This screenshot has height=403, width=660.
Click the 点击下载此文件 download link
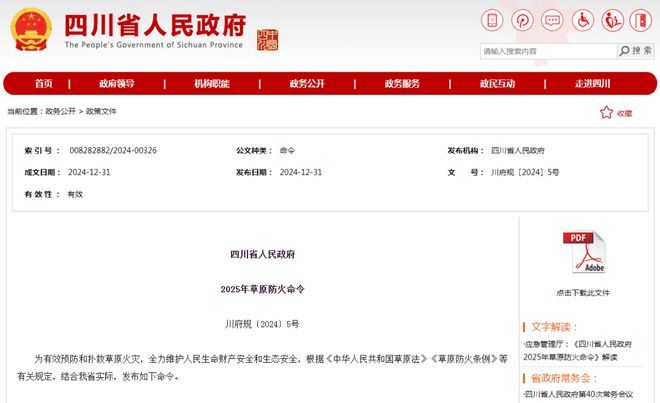coord(583,293)
